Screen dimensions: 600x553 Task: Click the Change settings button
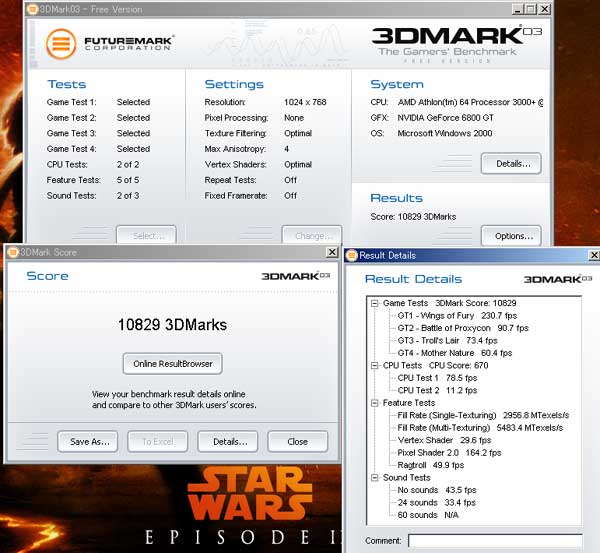coord(312,235)
